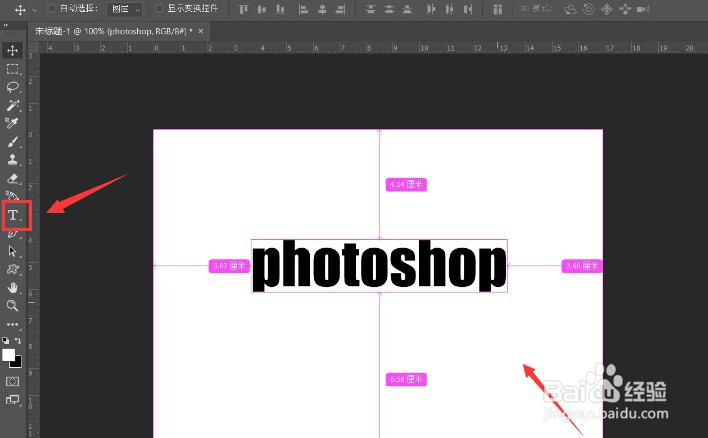Select the Path Selection arrow tool

[x=12, y=252]
